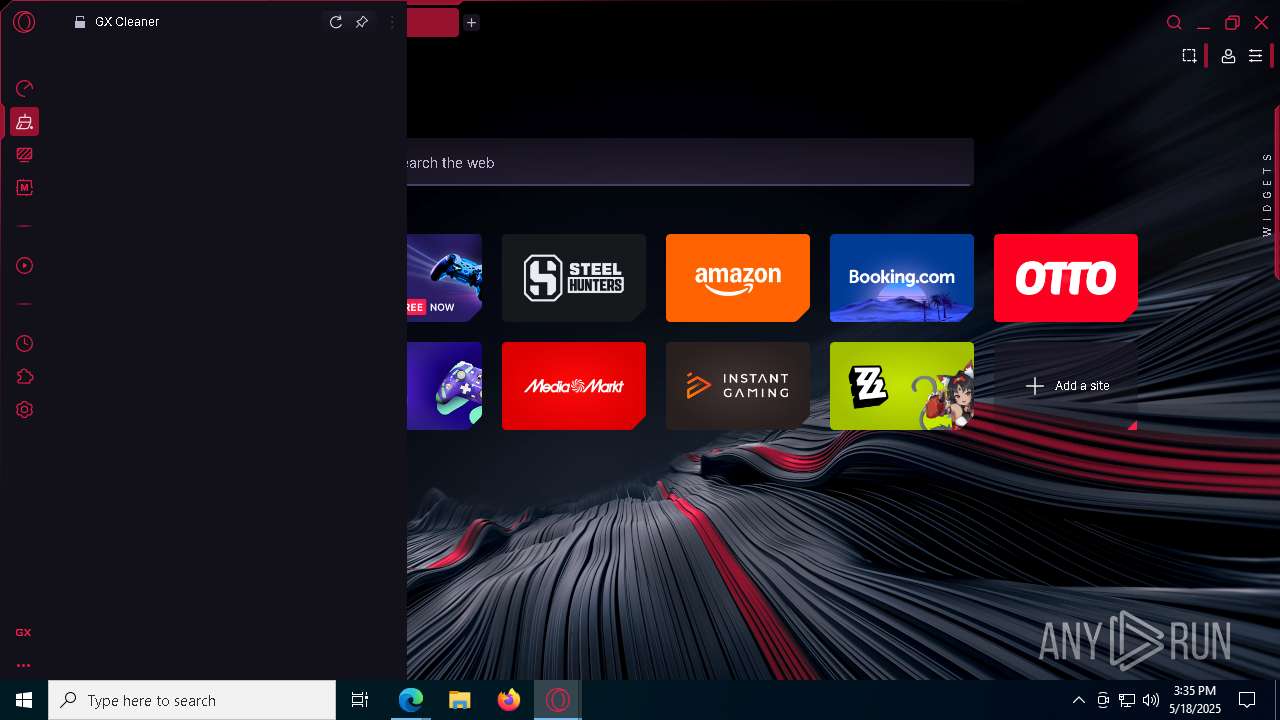Open the Zenless Zone Zero speed dial tile
The height and width of the screenshot is (720, 1280).
click(902, 386)
